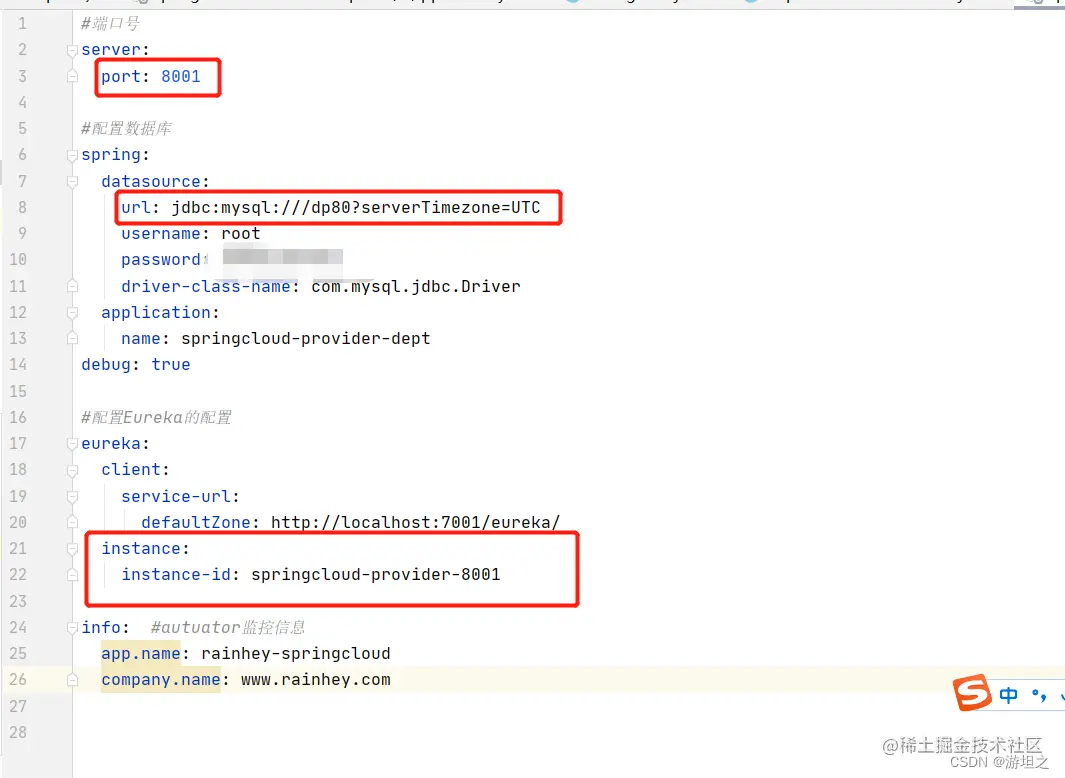Click the 'instance-id' key
The height and width of the screenshot is (778, 1065).
(x=176, y=575)
